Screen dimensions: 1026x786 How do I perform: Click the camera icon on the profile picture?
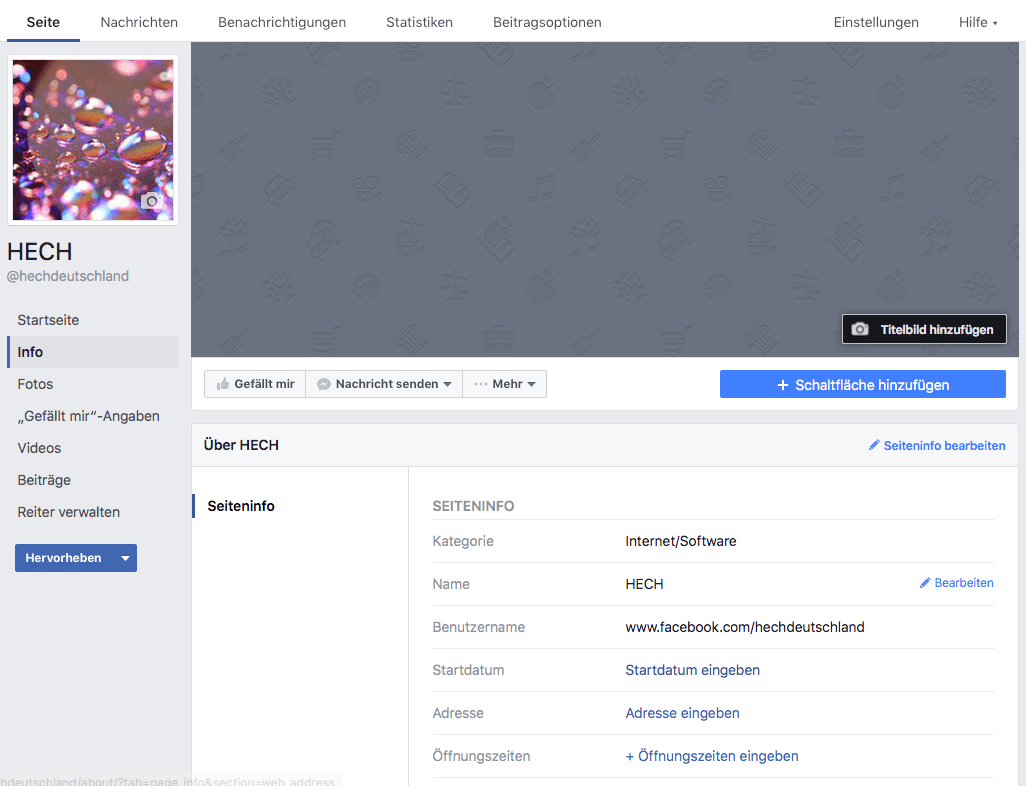151,202
